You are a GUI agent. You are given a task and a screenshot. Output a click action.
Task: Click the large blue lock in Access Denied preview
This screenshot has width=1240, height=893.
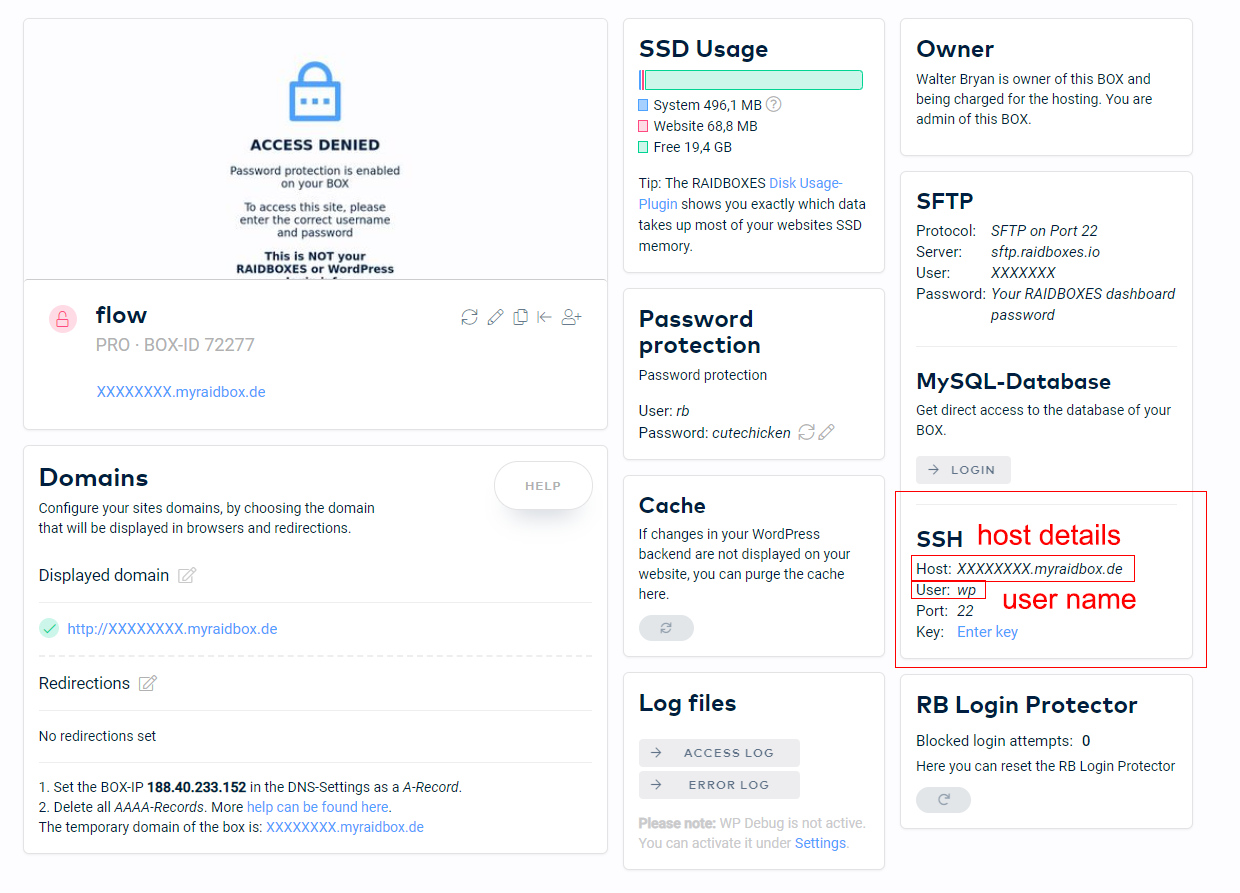pos(315,91)
